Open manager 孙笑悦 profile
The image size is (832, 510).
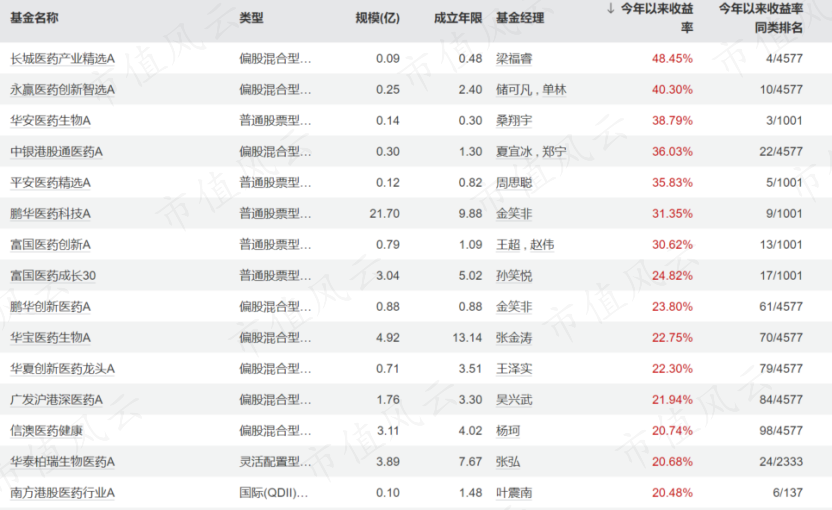pos(514,275)
